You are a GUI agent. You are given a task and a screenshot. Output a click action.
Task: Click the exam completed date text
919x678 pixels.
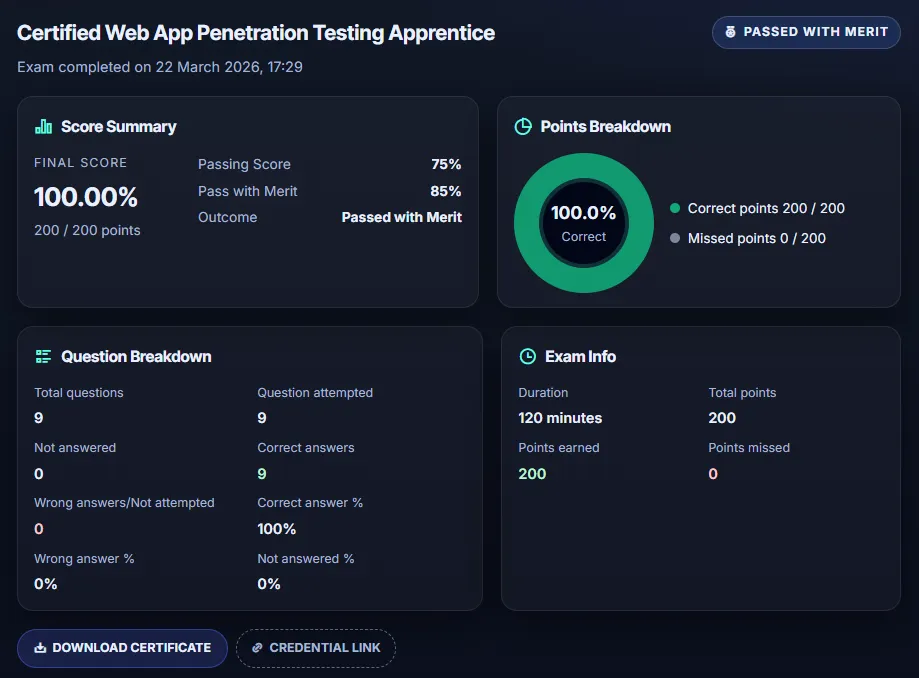(160, 67)
